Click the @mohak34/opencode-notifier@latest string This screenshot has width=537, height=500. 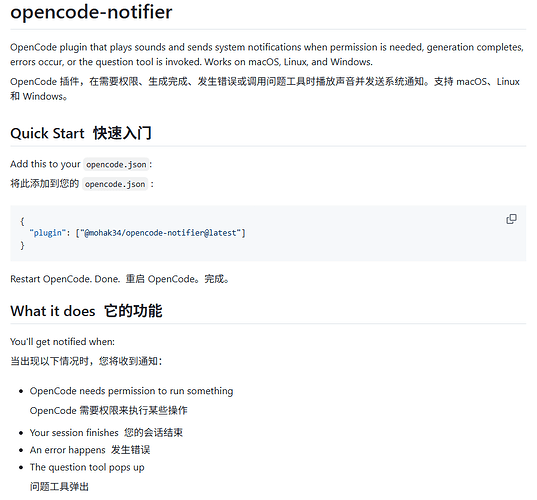coord(160,233)
